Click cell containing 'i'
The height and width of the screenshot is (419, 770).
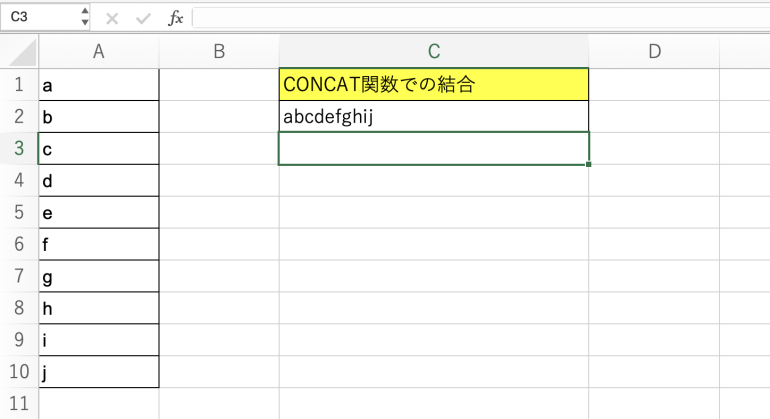[x=99, y=340]
